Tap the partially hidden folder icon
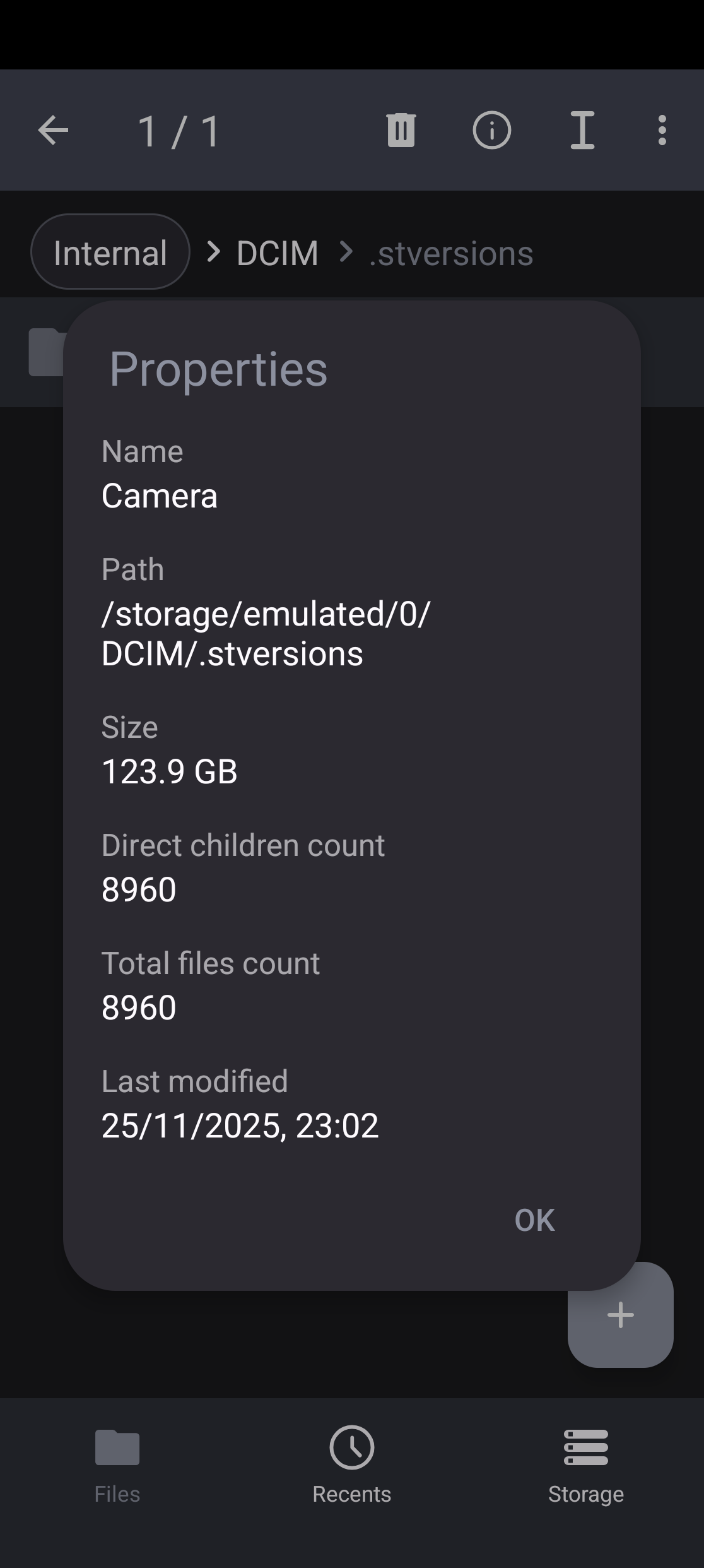Image resolution: width=704 pixels, height=1568 pixels. [46, 352]
